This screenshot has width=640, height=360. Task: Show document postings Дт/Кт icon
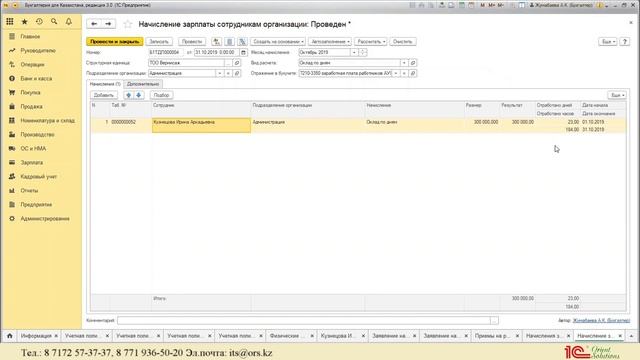[216, 42]
